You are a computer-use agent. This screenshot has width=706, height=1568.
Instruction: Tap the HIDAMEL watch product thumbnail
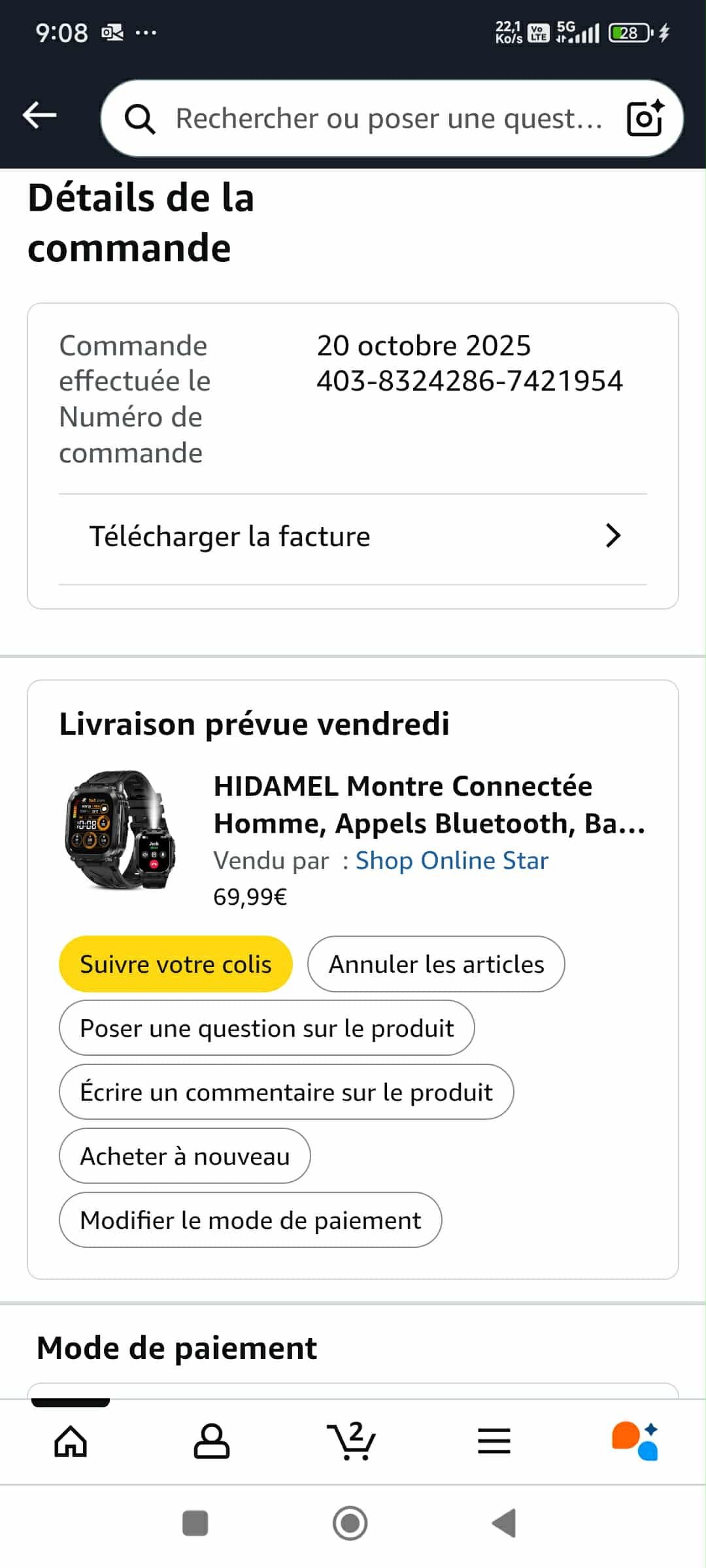pos(120,830)
